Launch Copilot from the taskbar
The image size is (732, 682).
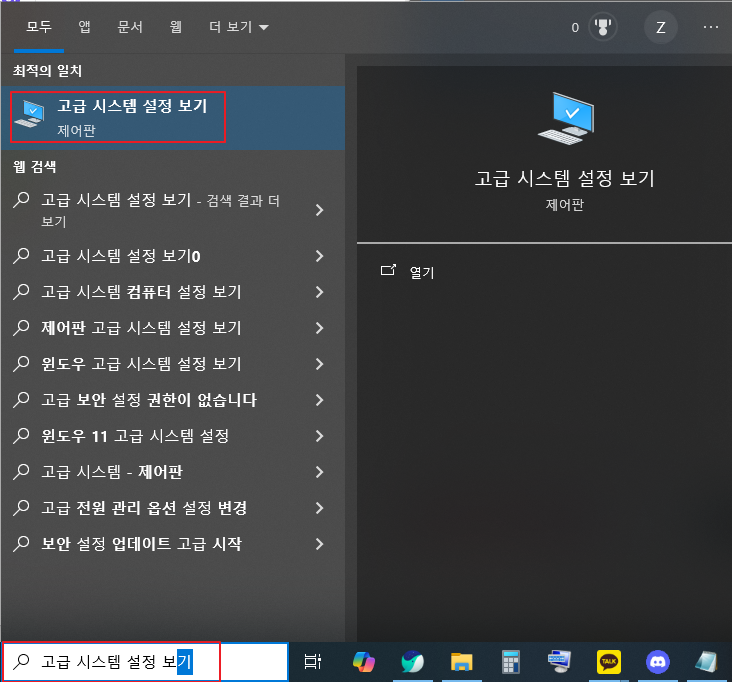364,661
